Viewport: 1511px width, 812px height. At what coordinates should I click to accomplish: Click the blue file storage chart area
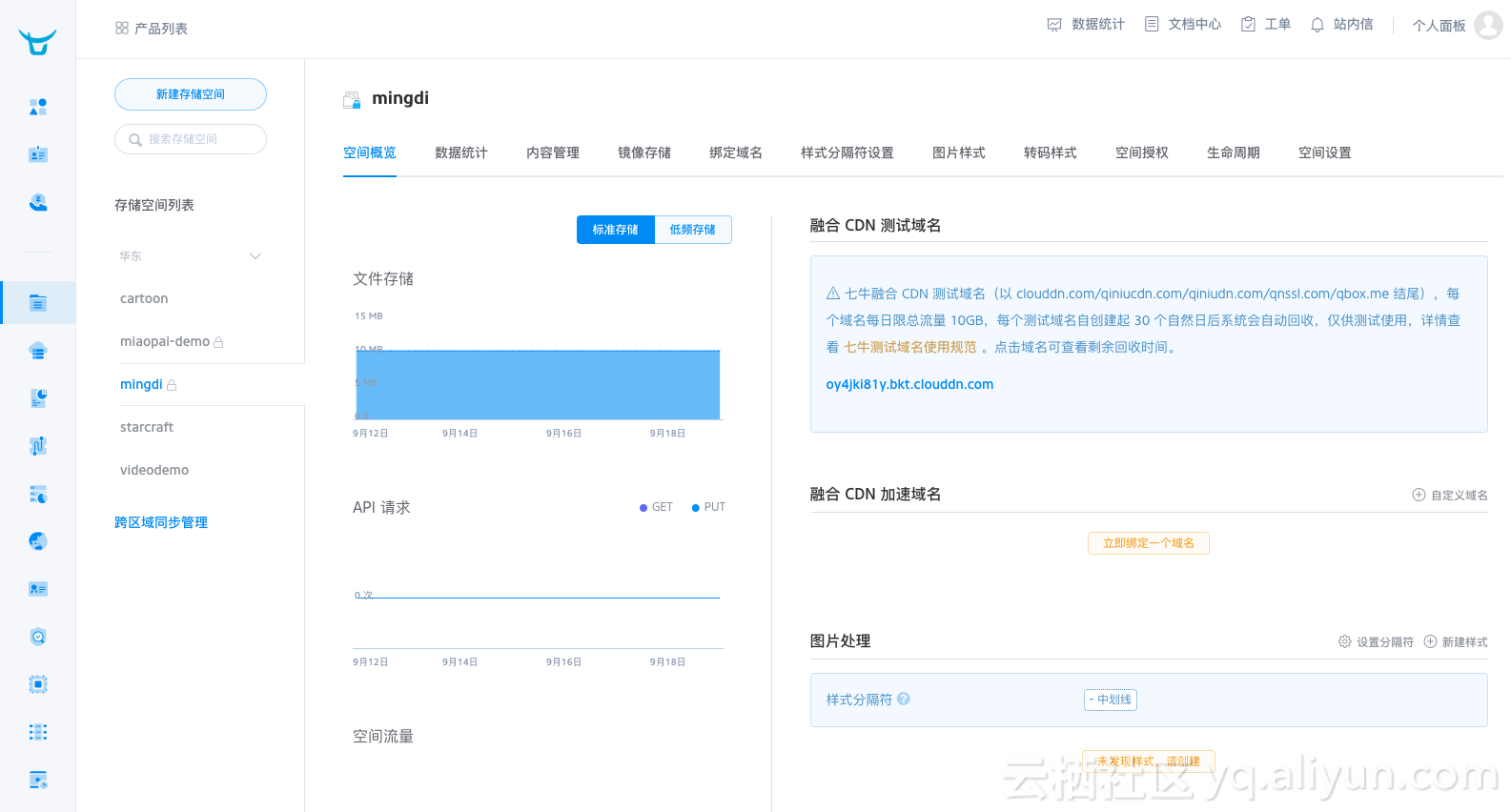coord(538,385)
